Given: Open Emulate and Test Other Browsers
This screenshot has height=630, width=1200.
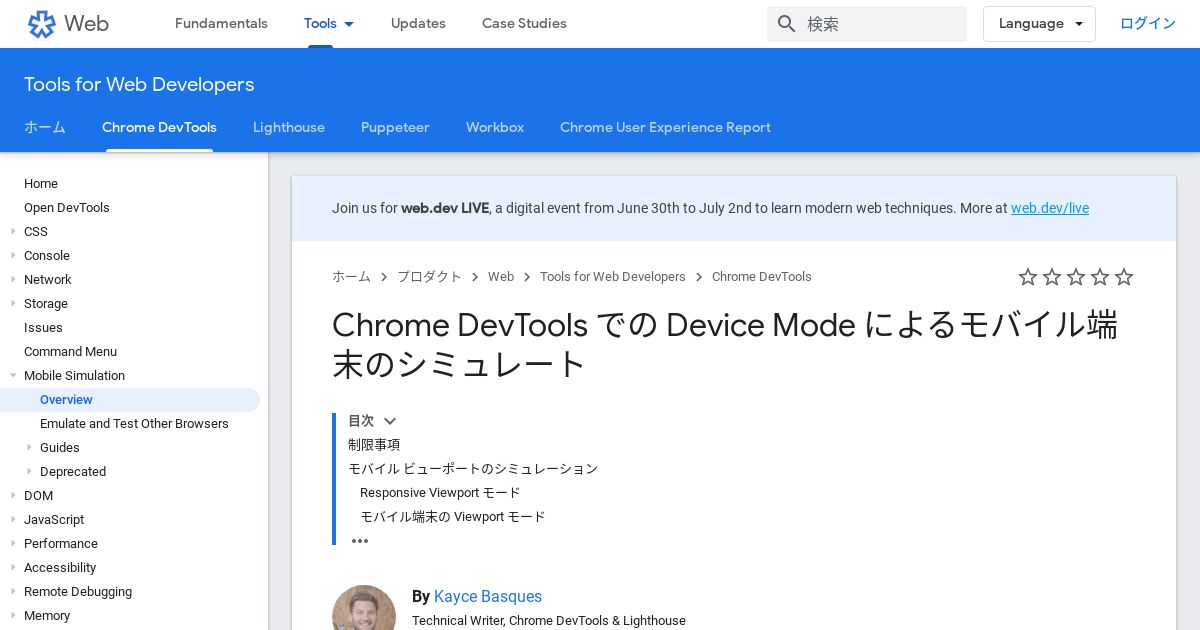Looking at the screenshot, I should 134,424.
